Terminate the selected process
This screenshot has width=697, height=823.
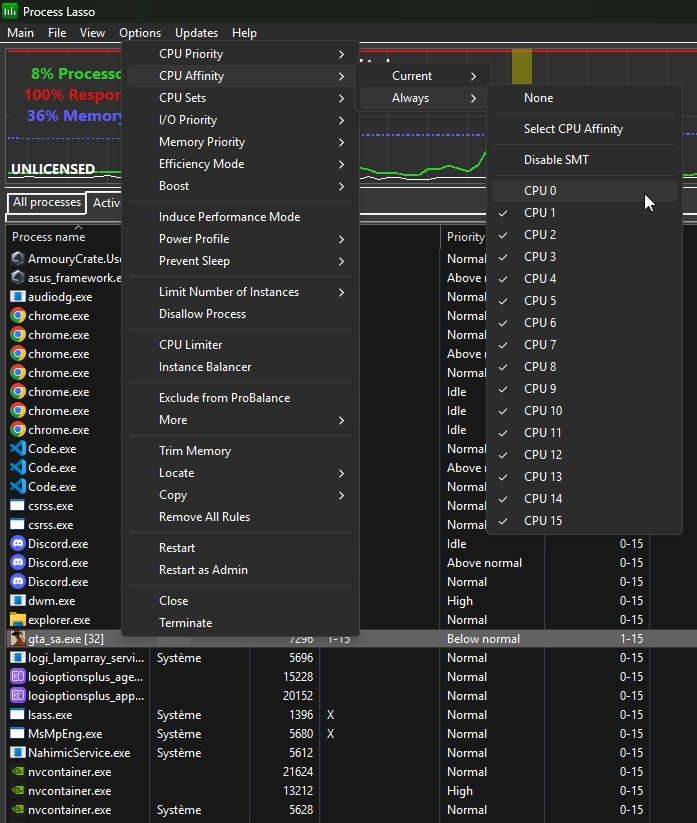click(240, 623)
